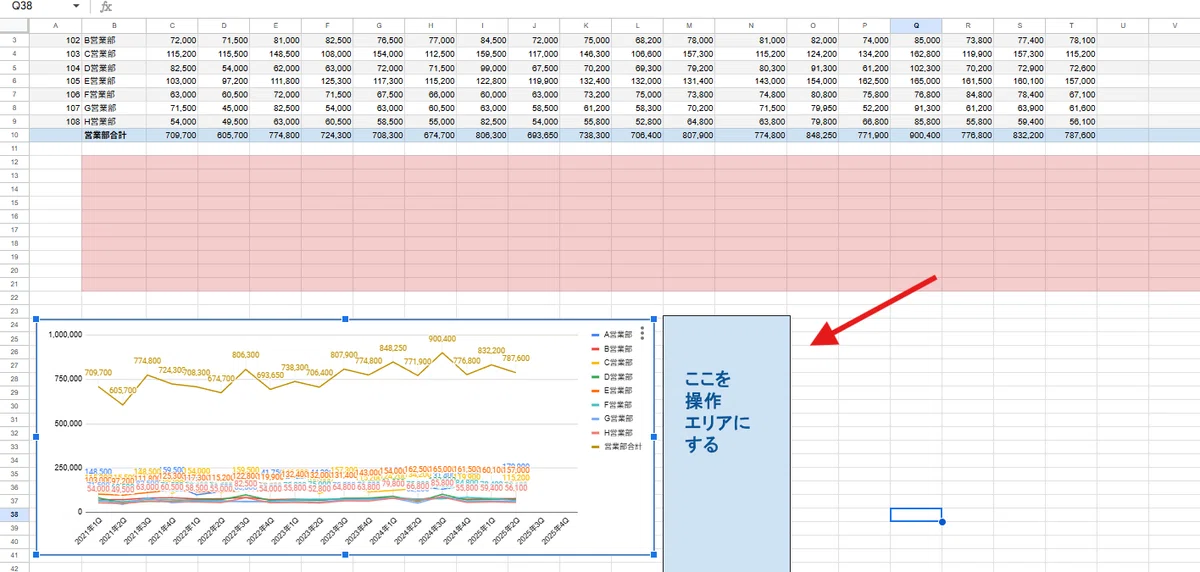Image resolution: width=1200 pixels, height=572 pixels.
Task: Select row header 38
Action: pos(14,515)
